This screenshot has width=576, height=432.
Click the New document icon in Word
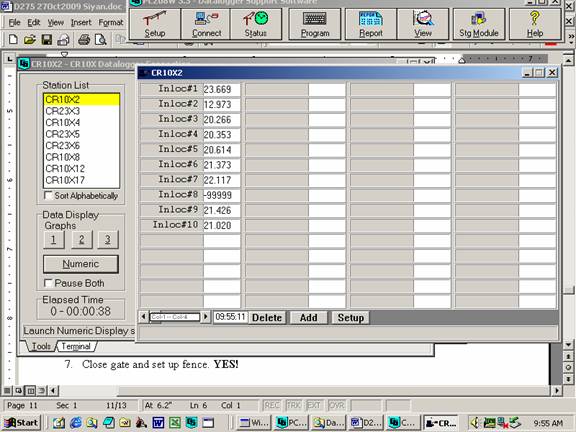click(13, 39)
